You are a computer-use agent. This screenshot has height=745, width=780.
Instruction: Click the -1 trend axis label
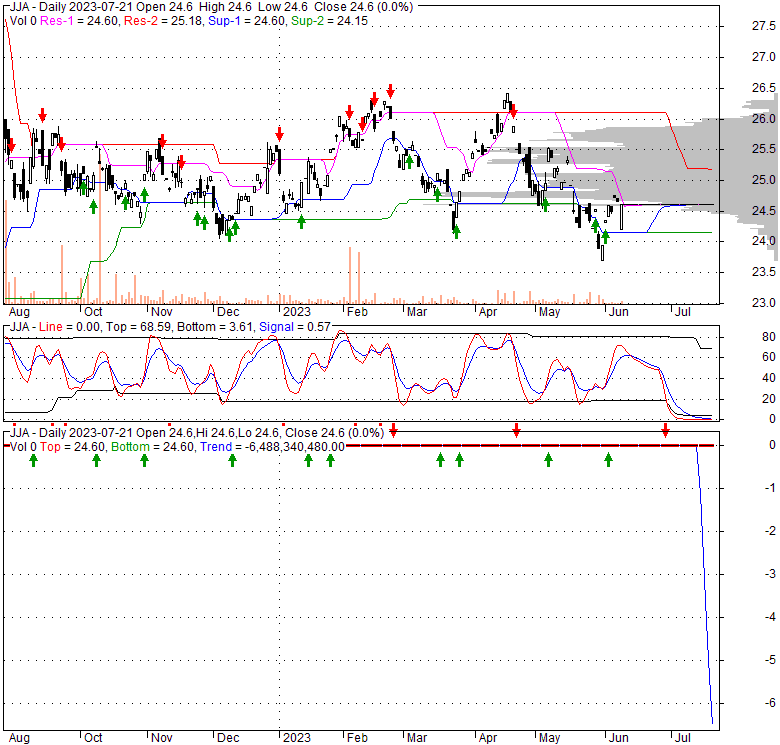point(770,488)
